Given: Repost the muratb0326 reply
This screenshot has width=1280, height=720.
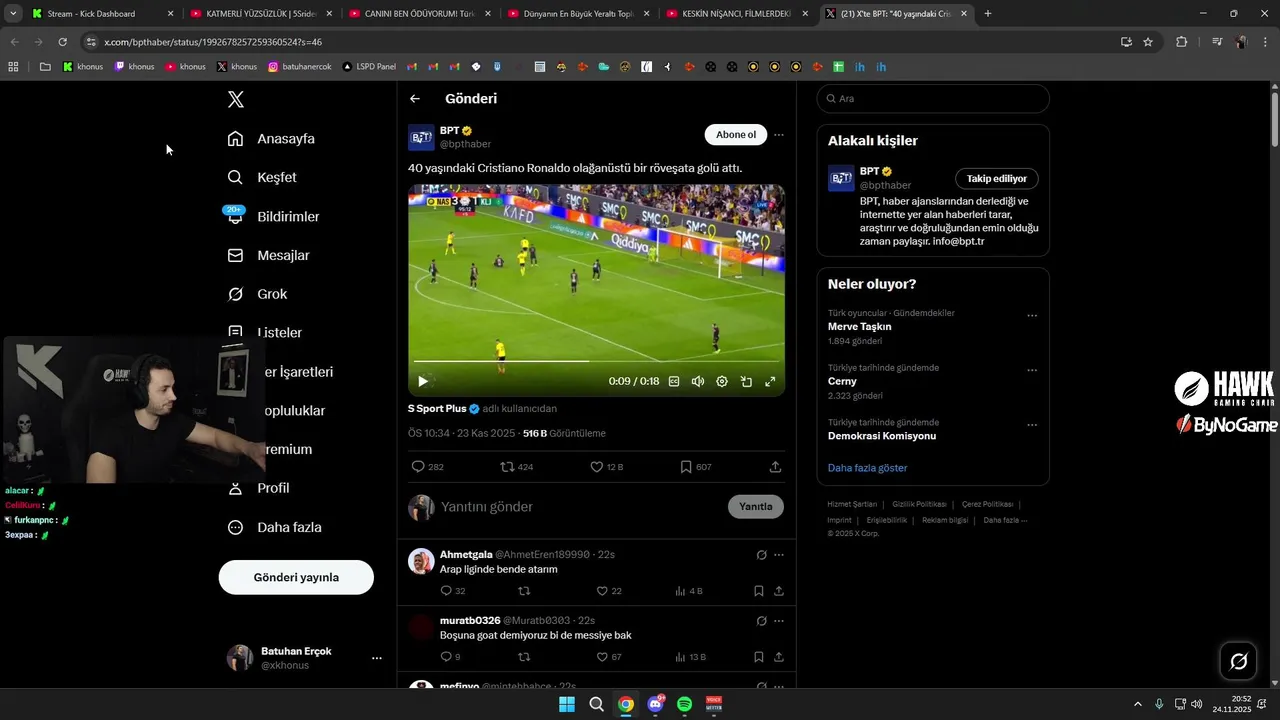Looking at the screenshot, I should click(x=524, y=657).
